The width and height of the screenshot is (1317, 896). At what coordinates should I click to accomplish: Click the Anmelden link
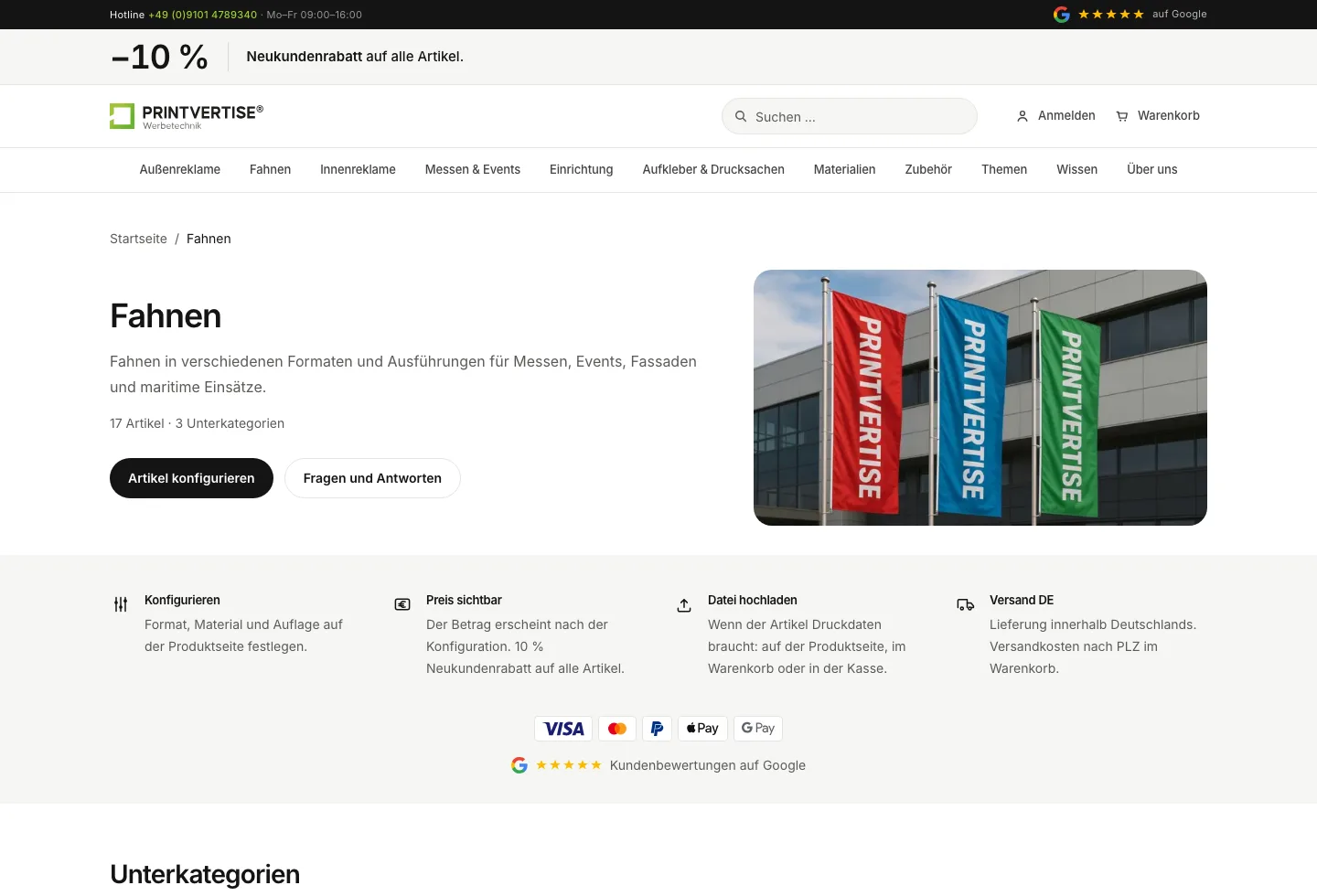tap(1056, 116)
